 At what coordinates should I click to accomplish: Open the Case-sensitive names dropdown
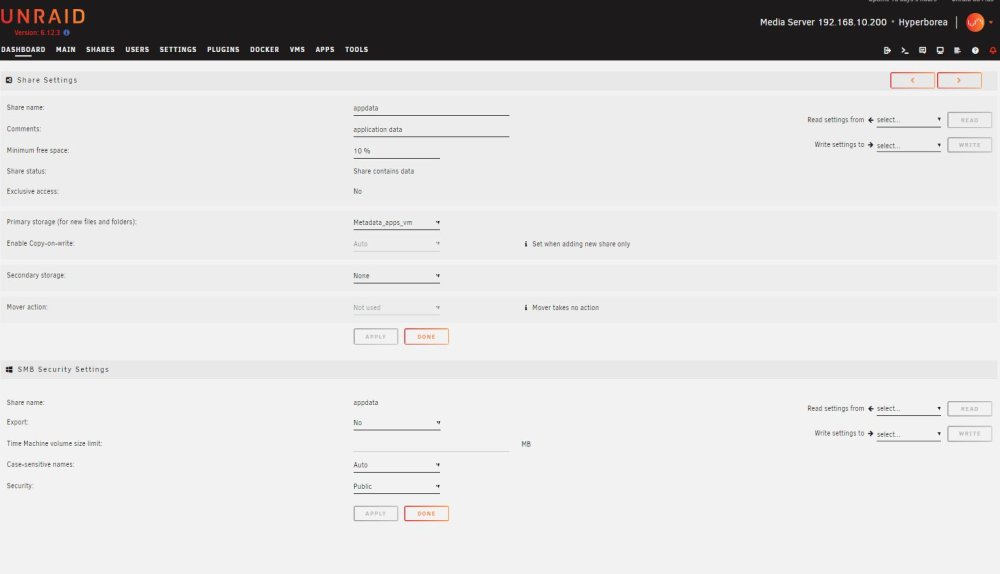(396, 465)
